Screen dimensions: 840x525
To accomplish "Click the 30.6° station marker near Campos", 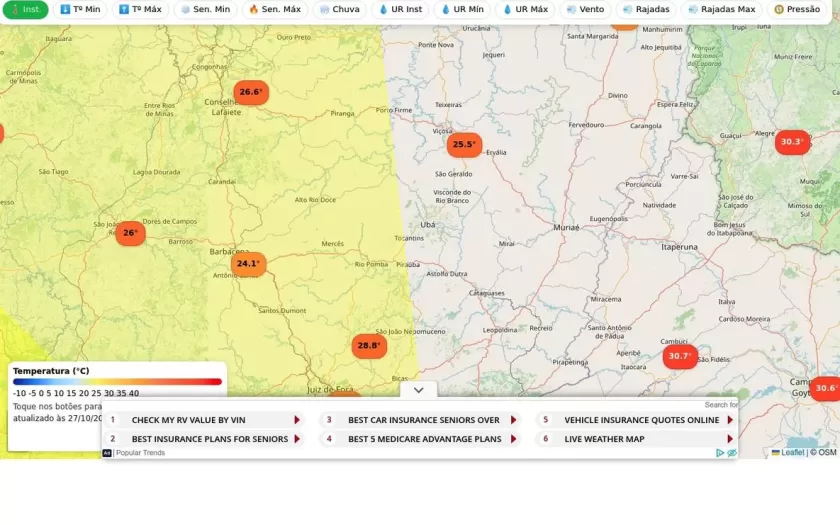I will [x=826, y=388].
